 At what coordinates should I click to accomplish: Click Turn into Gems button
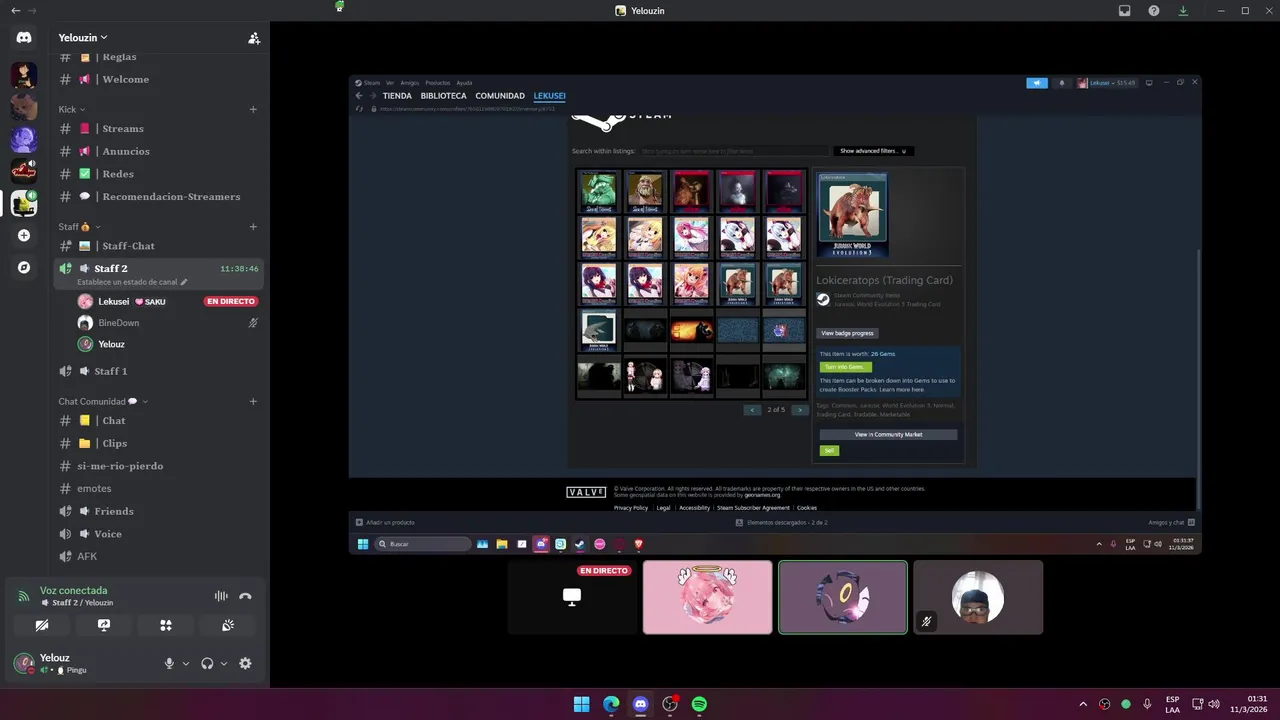[845, 367]
